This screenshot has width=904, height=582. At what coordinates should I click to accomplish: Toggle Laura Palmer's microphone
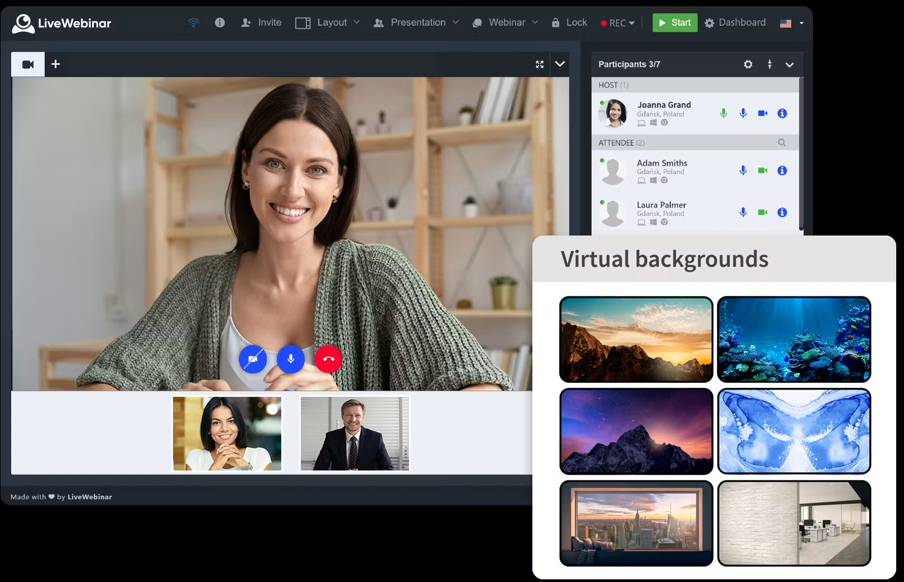(x=743, y=212)
